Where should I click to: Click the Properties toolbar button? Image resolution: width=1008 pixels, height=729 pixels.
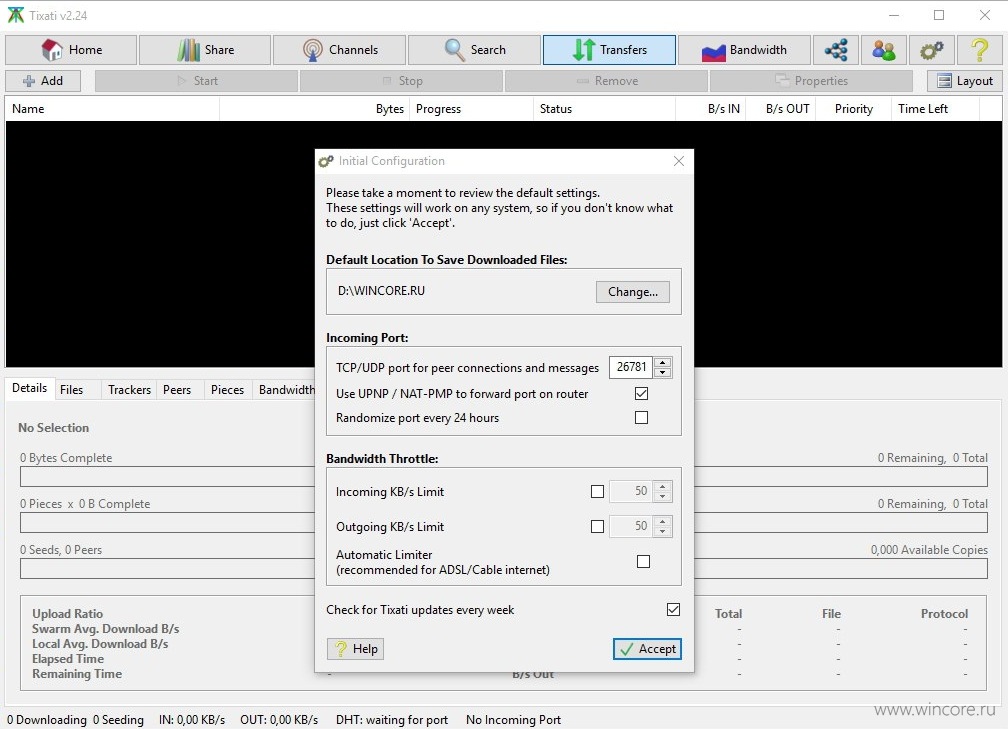click(x=811, y=81)
